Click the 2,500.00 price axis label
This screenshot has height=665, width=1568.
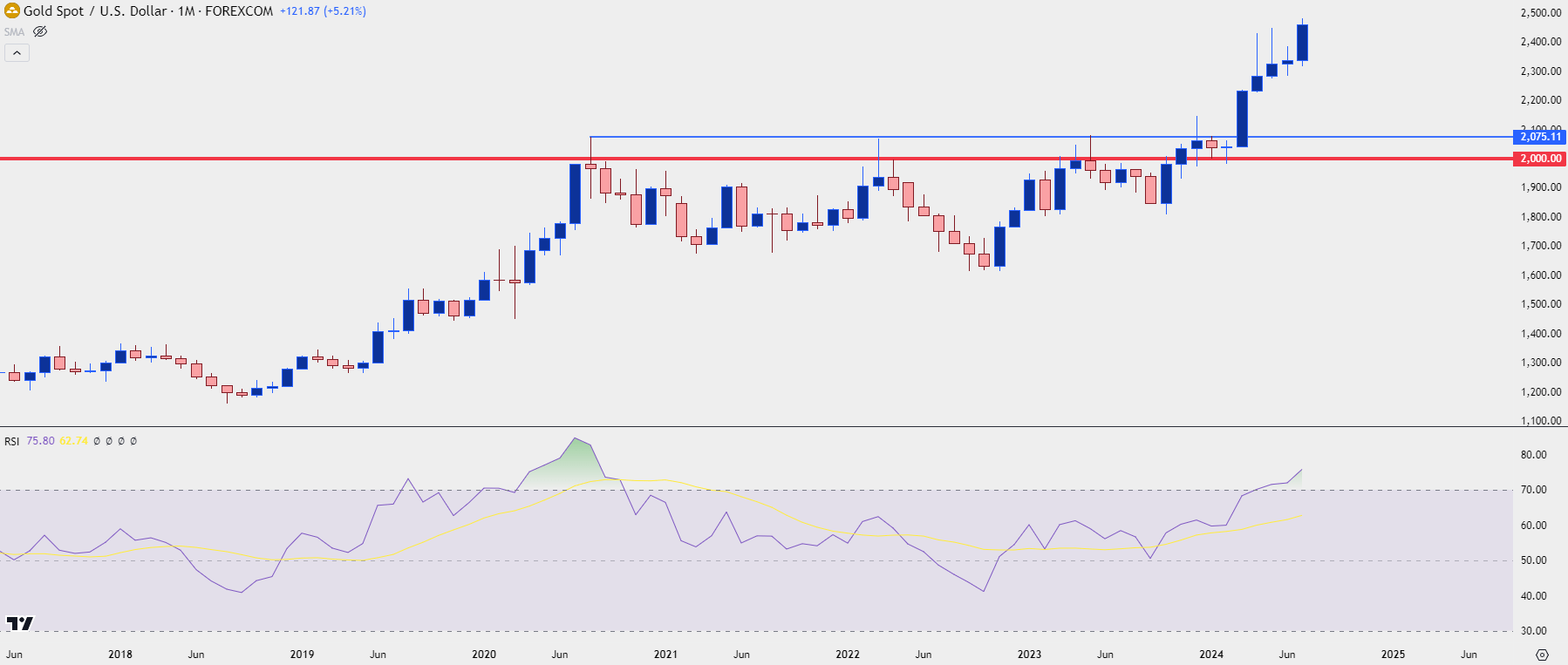(x=1540, y=13)
